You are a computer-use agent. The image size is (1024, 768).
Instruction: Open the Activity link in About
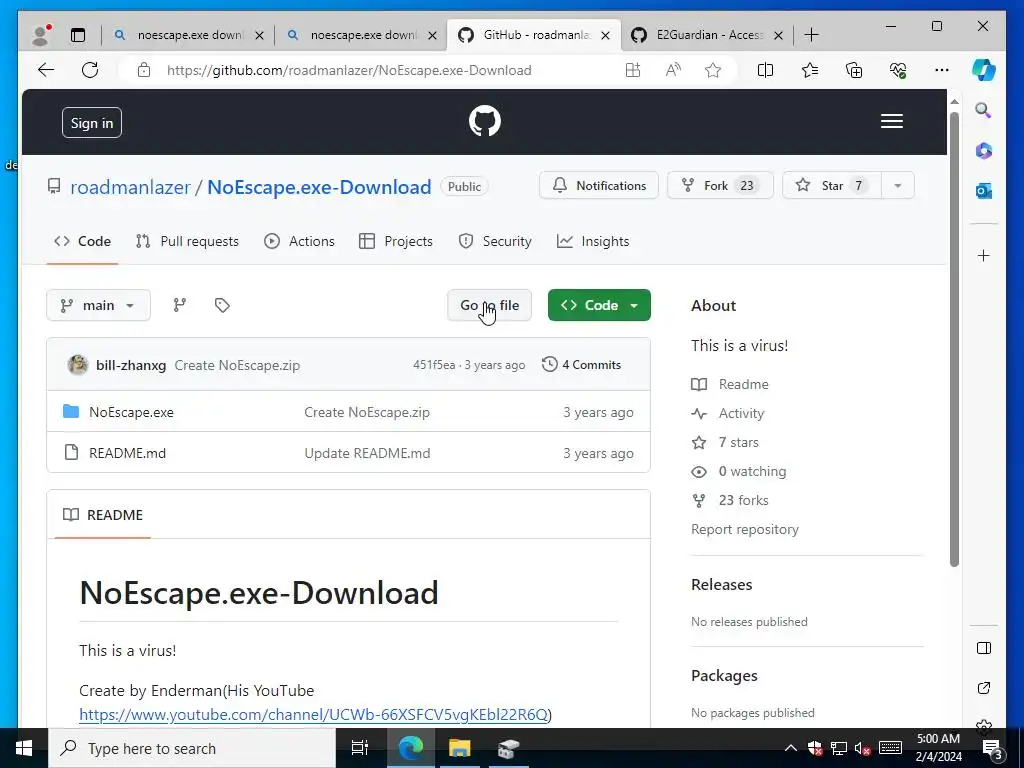point(741,413)
